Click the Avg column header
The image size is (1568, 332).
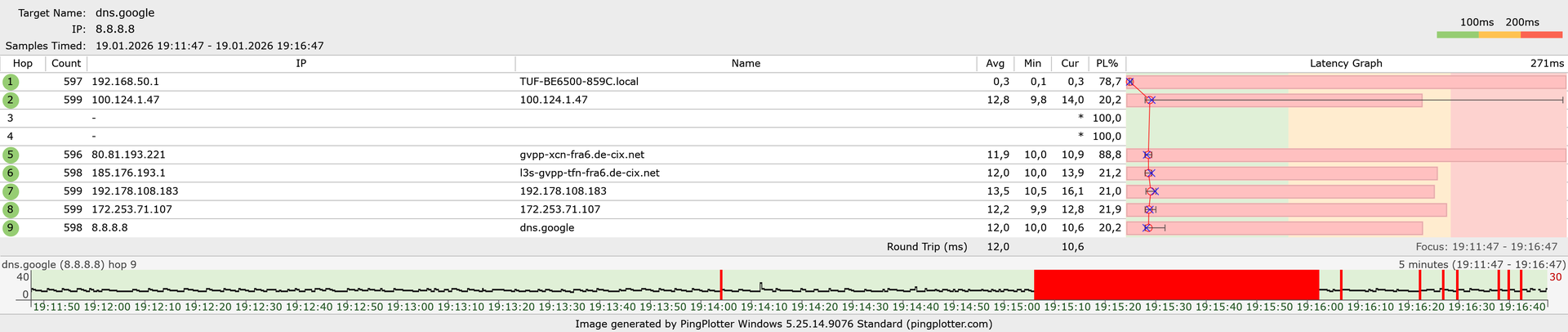(995, 63)
